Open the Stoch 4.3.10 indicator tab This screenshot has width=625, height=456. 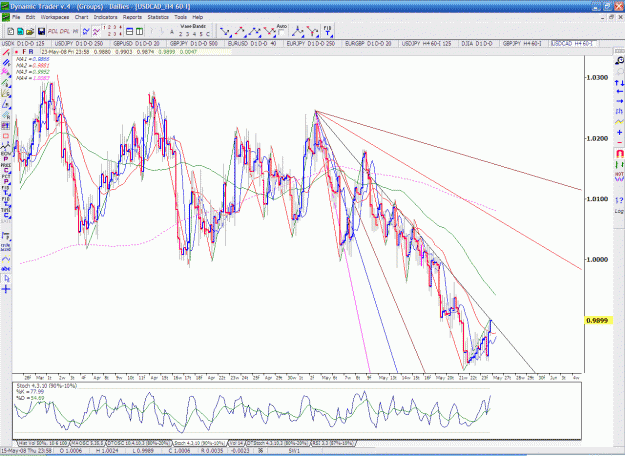(x=199, y=443)
